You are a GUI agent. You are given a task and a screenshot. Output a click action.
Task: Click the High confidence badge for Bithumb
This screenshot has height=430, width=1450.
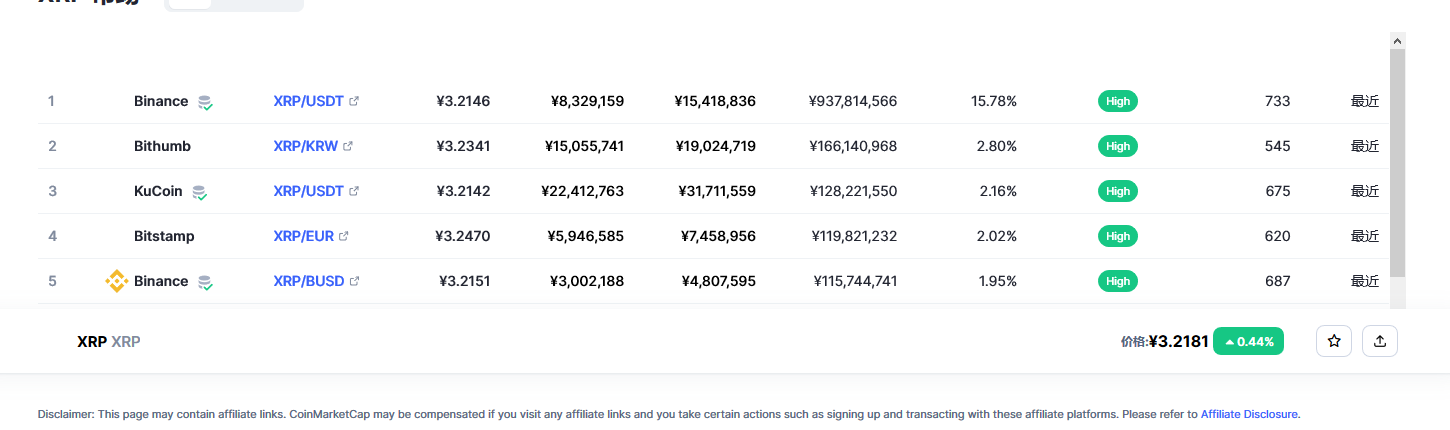pos(1118,146)
